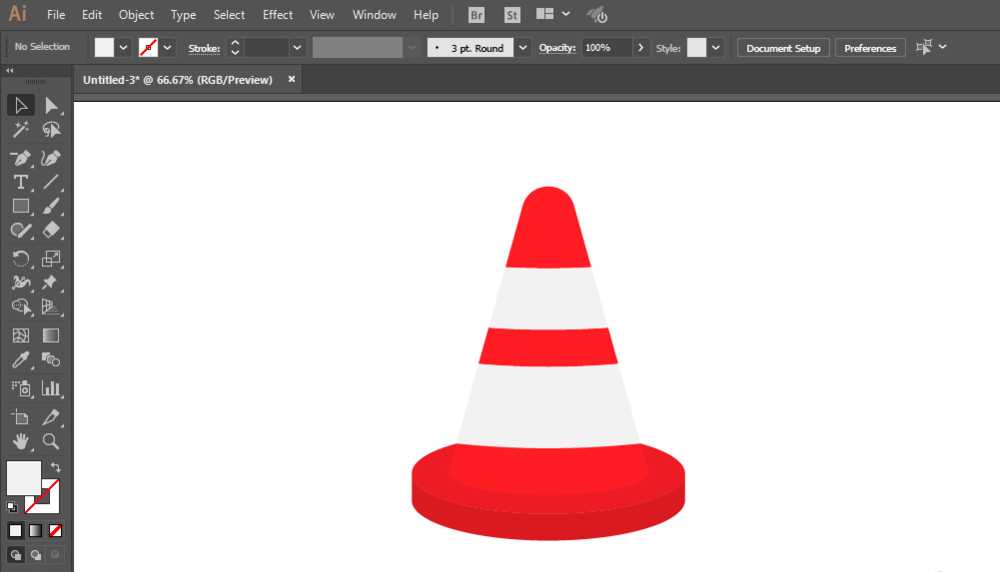Open the Object menu
Image resolution: width=1000 pixels, height=572 pixels.
[x=136, y=15]
